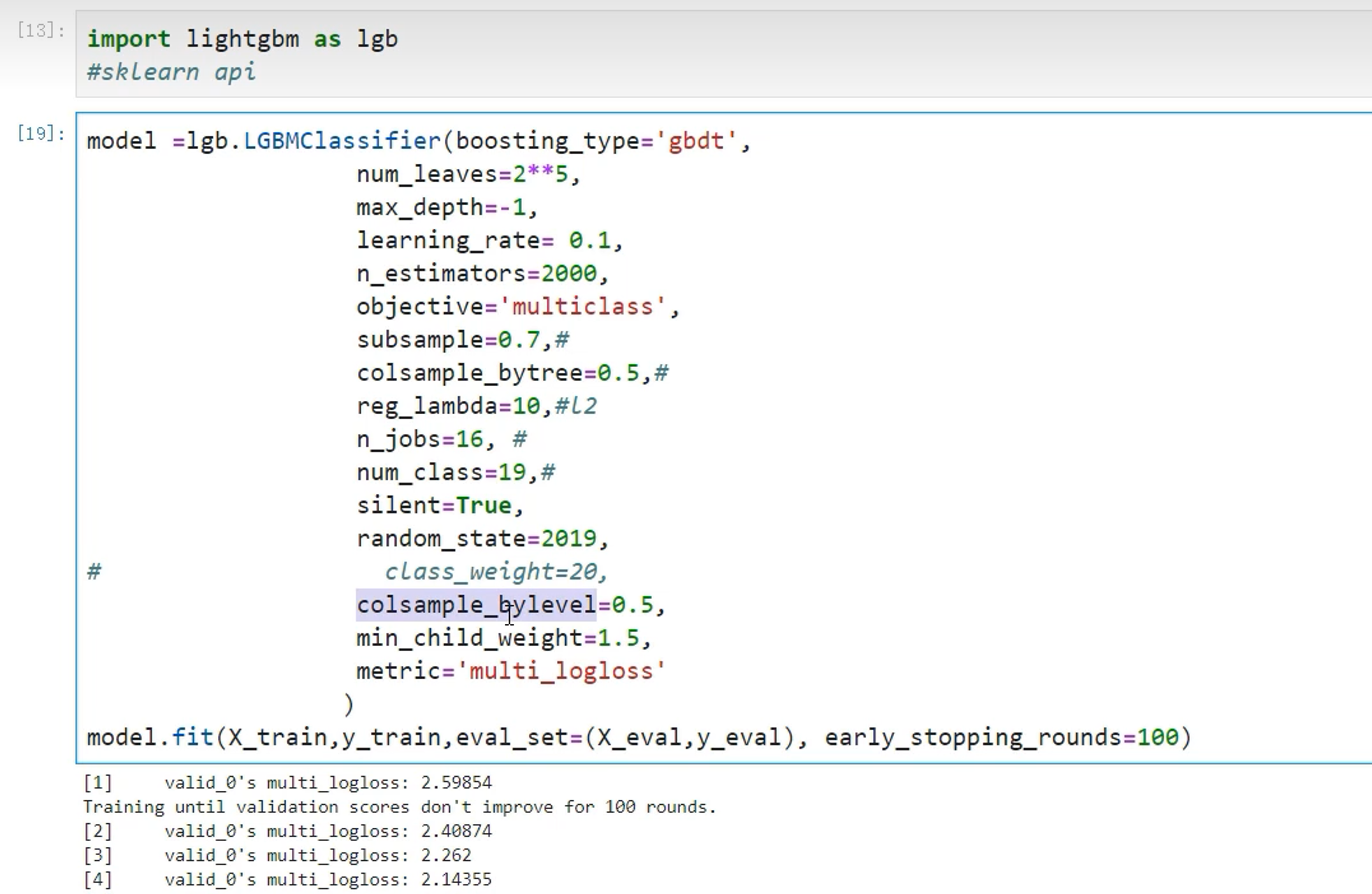Place cursor in import lightgbm line
This screenshot has width=1372, height=894.
[242, 39]
